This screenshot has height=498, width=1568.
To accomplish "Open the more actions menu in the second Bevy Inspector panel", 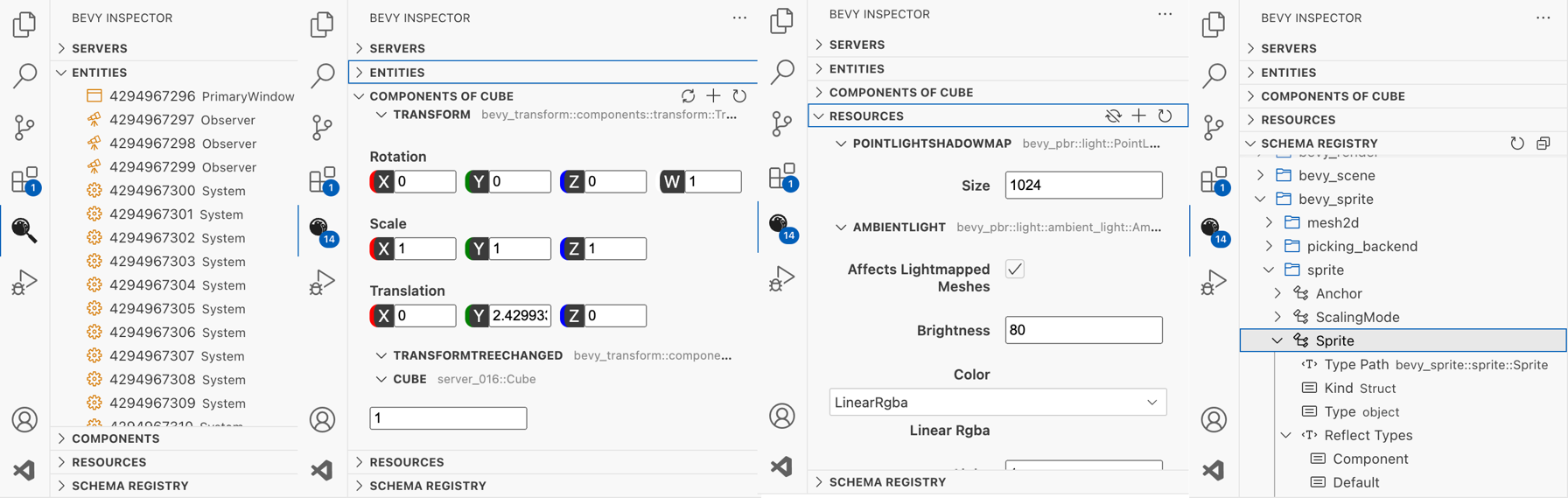I will [739, 18].
